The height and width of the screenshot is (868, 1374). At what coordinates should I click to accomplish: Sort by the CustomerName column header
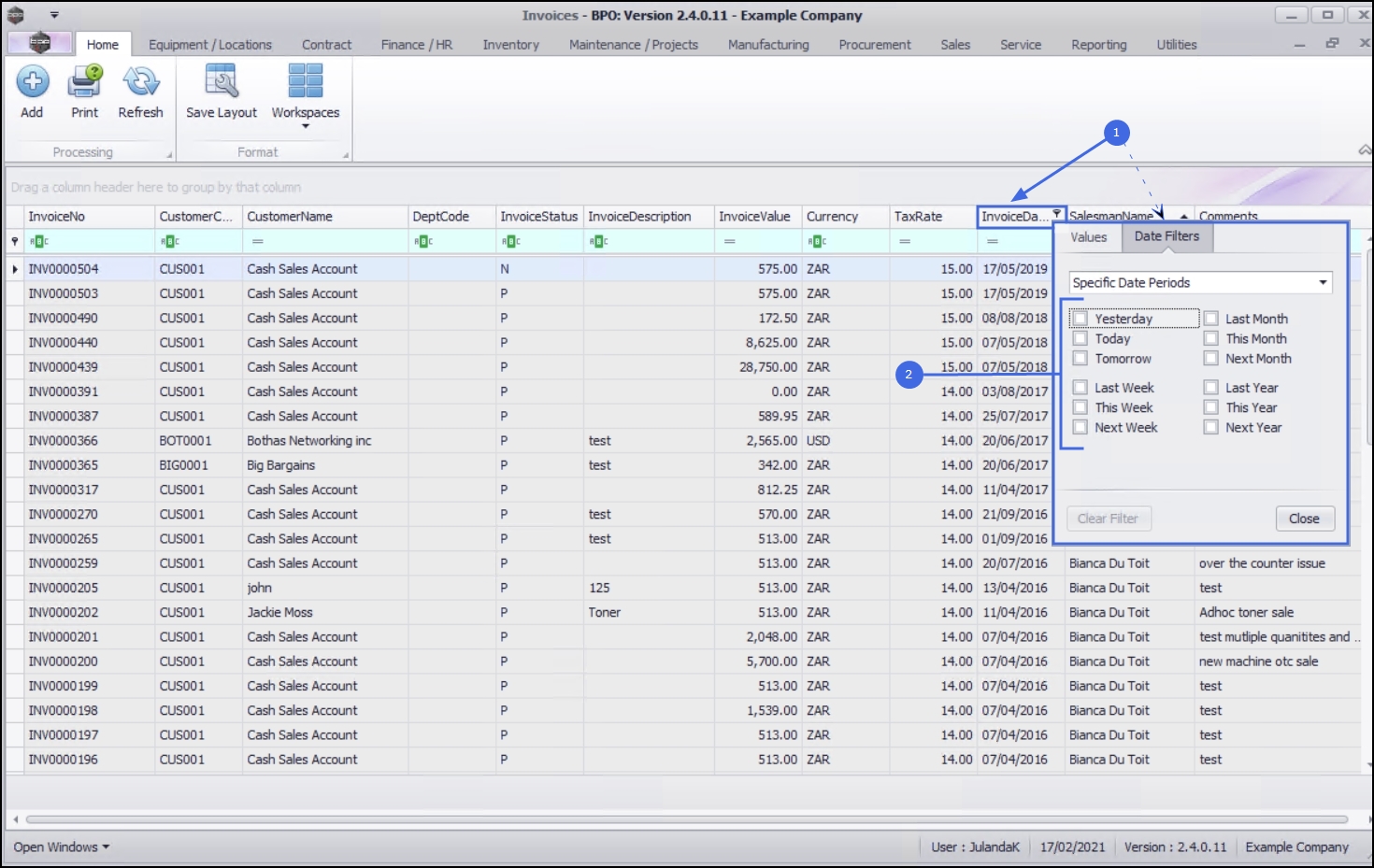click(x=324, y=216)
